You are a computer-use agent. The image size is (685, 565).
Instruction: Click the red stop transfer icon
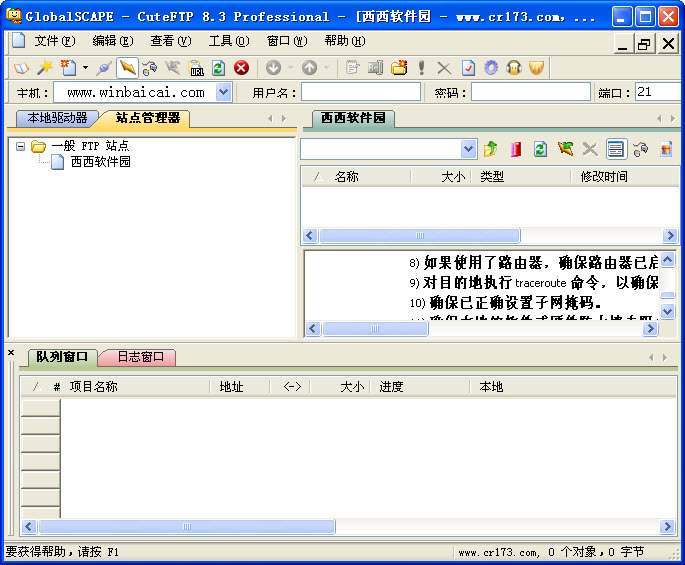[x=241, y=68]
